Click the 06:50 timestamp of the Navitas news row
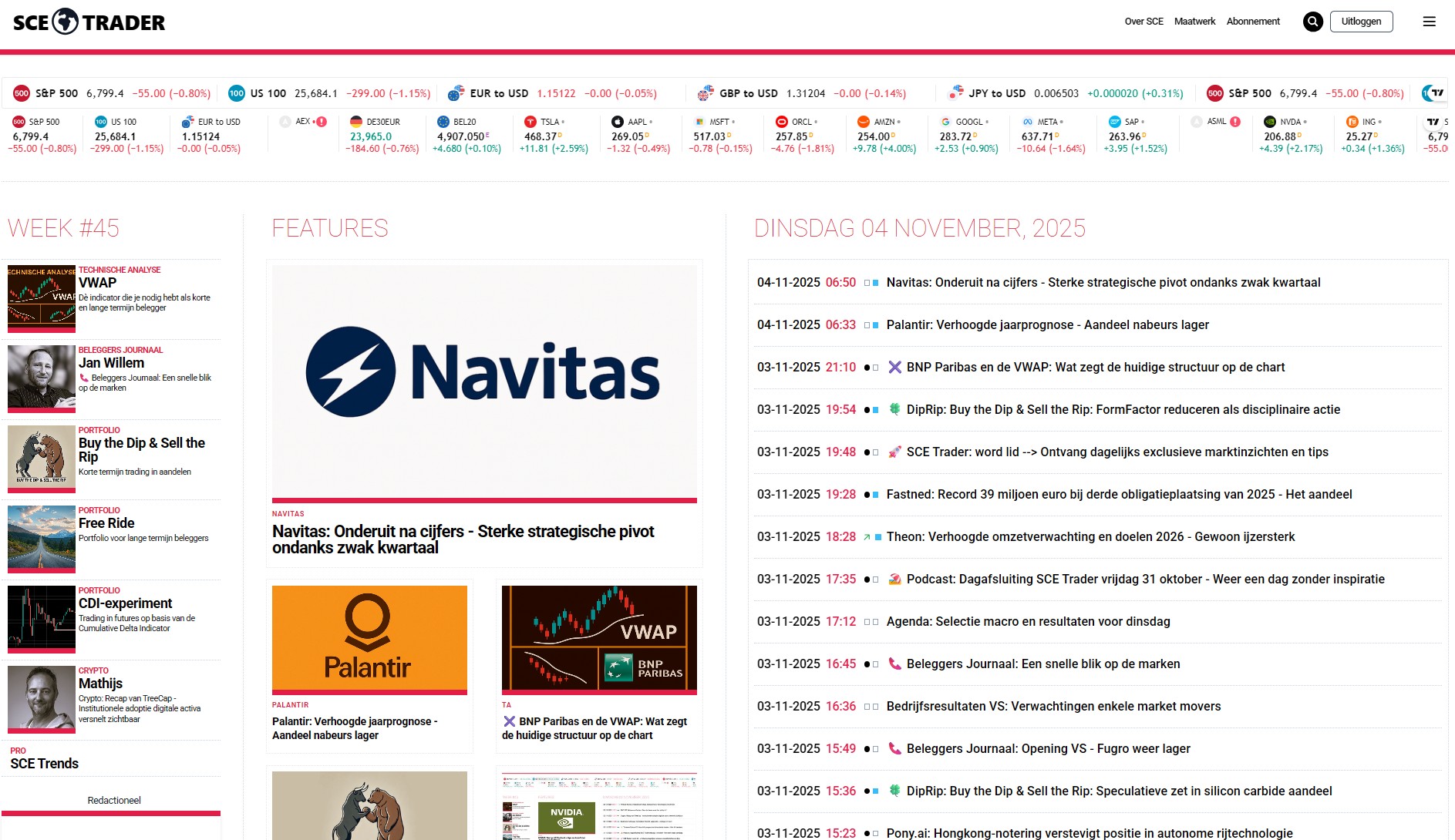The height and width of the screenshot is (840, 1455). [x=840, y=282]
